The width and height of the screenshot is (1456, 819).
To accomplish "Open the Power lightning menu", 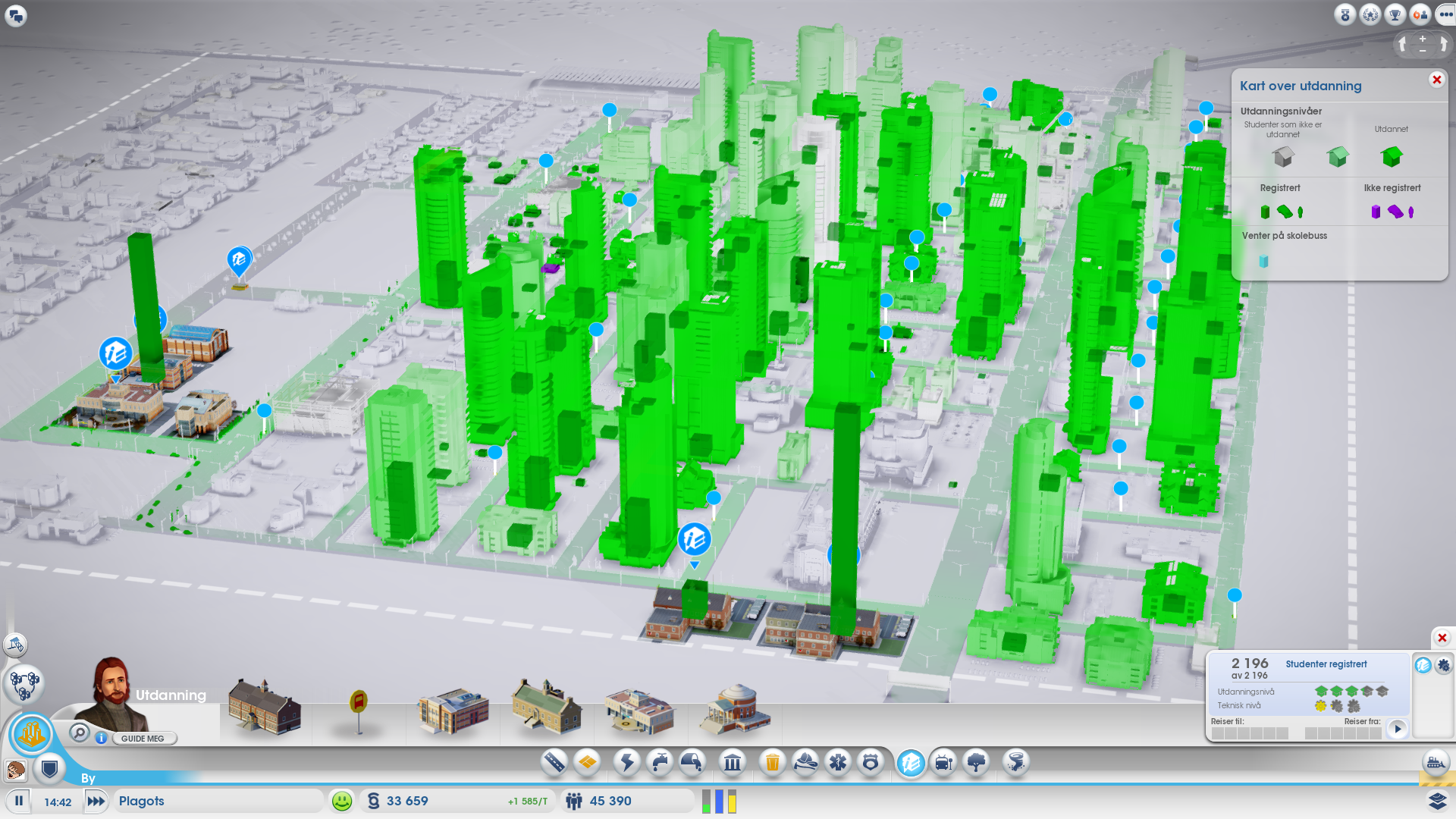I will (627, 762).
